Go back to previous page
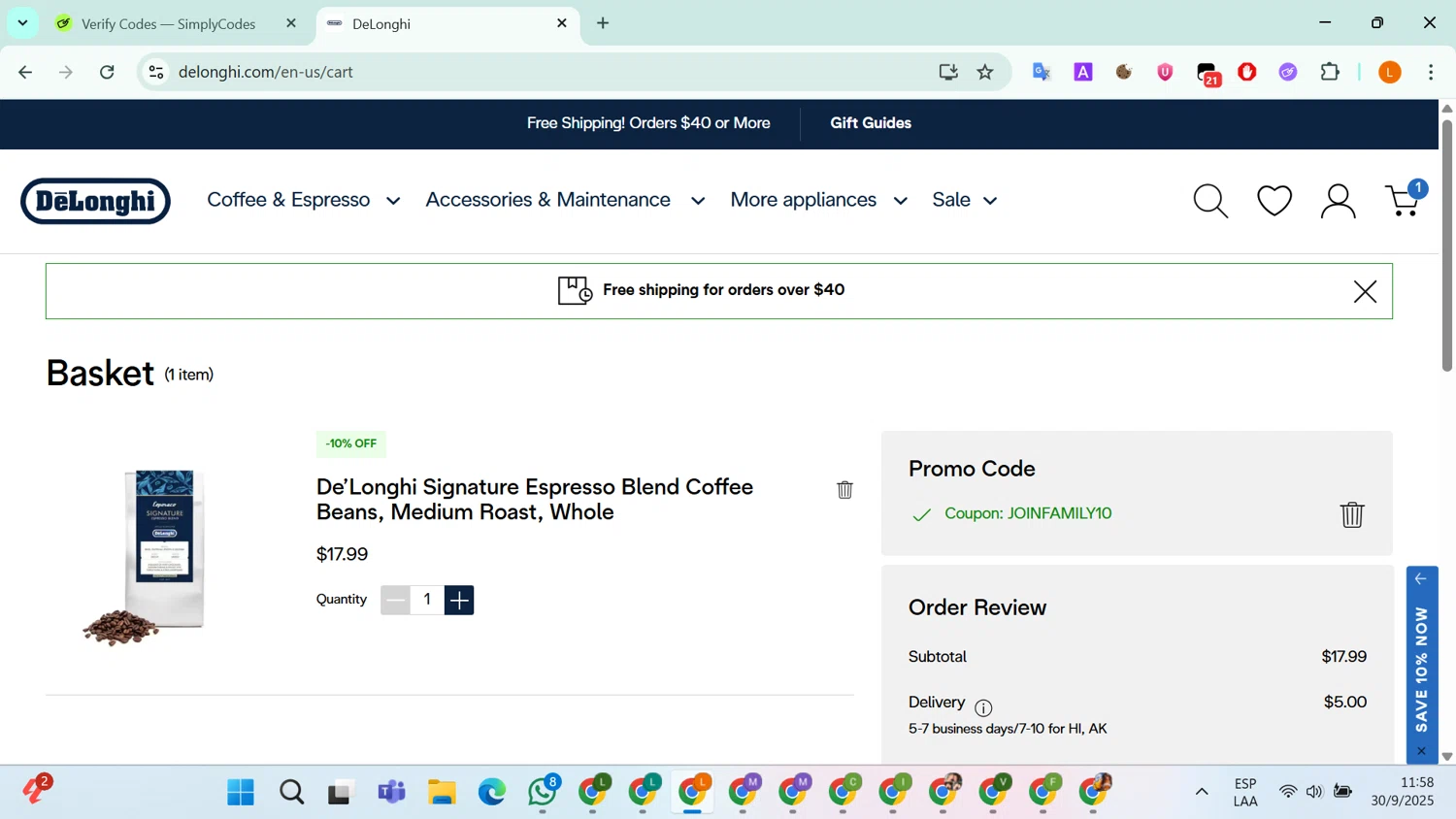The image size is (1456, 819). [x=26, y=72]
